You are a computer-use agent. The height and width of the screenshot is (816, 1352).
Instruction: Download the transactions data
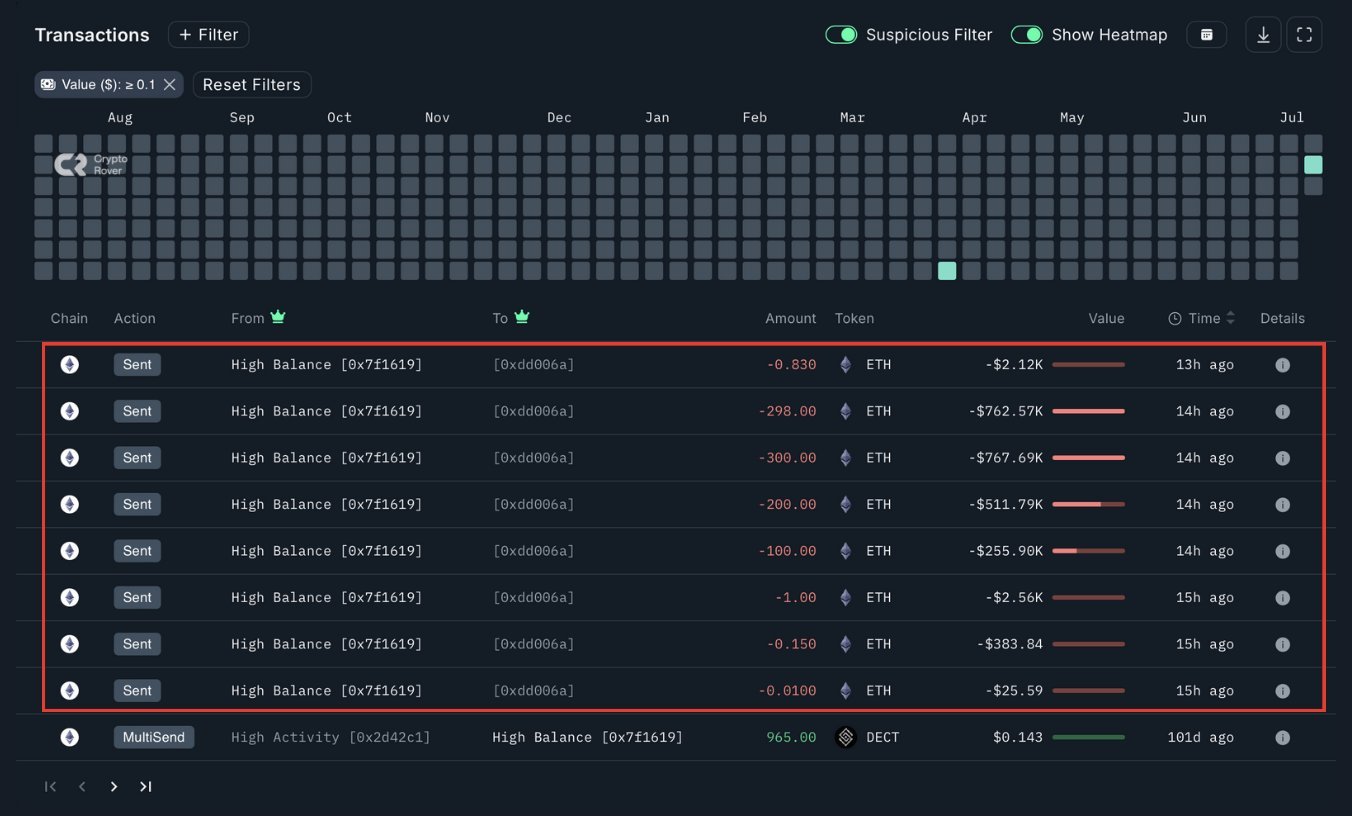(1262, 34)
